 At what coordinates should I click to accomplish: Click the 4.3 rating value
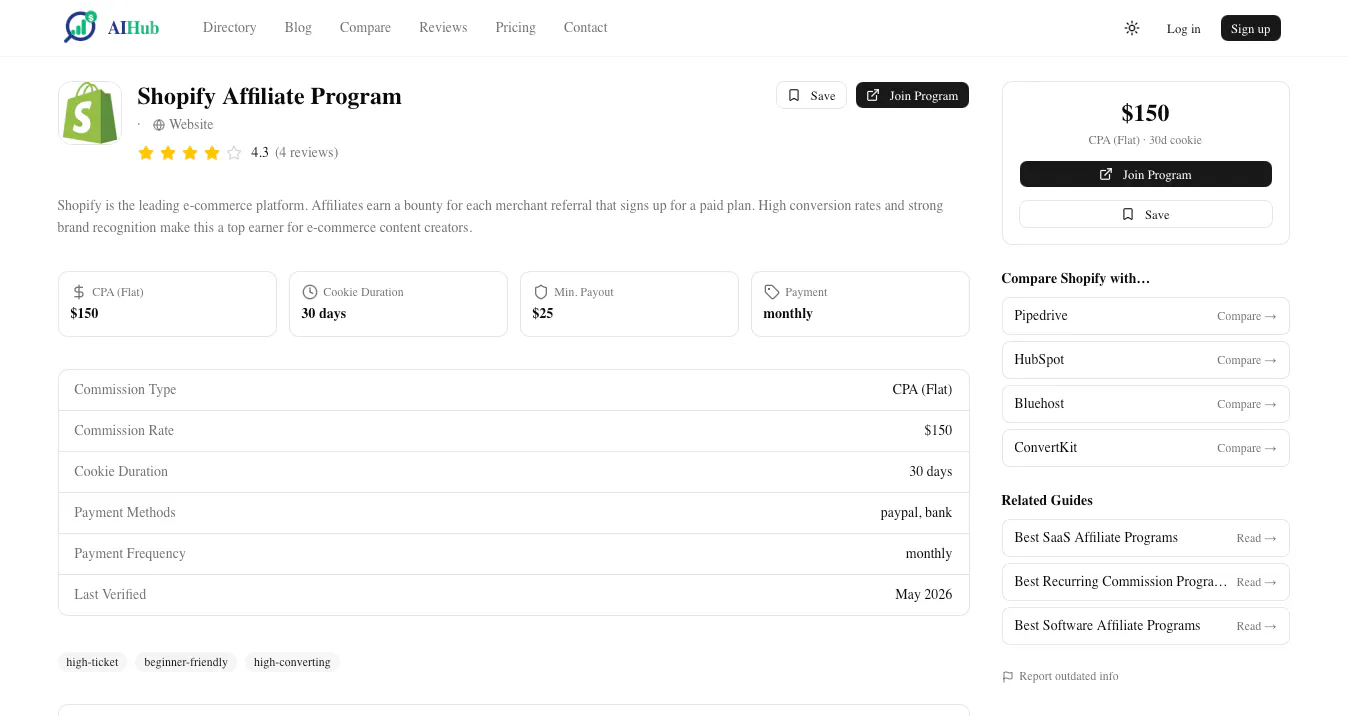(260, 153)
